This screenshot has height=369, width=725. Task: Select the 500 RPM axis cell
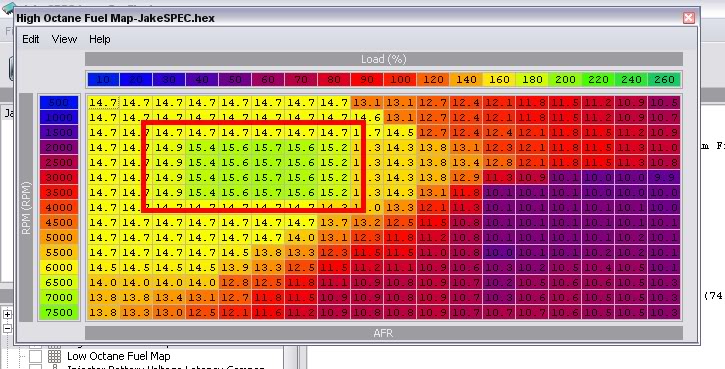59,103
